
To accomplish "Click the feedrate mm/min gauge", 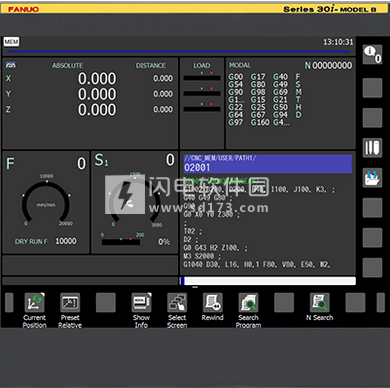I will coord(46,203).
